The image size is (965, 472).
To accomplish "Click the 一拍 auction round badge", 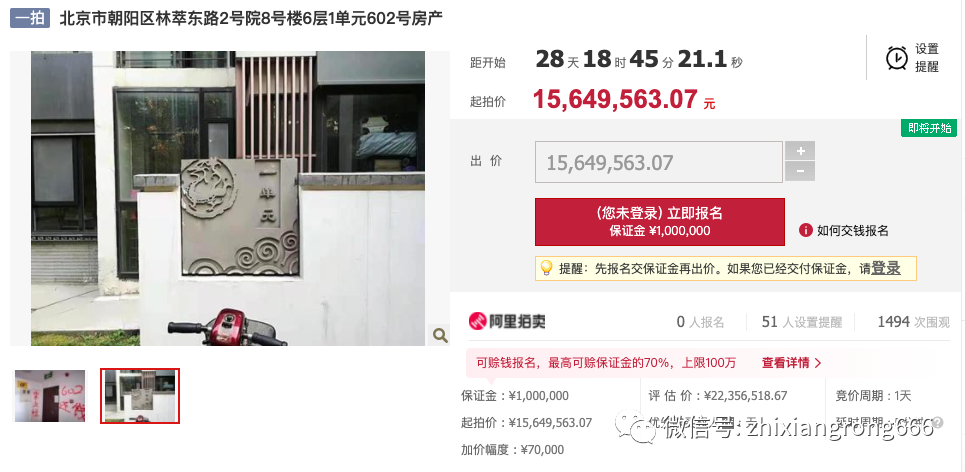I will pos(30,17).
